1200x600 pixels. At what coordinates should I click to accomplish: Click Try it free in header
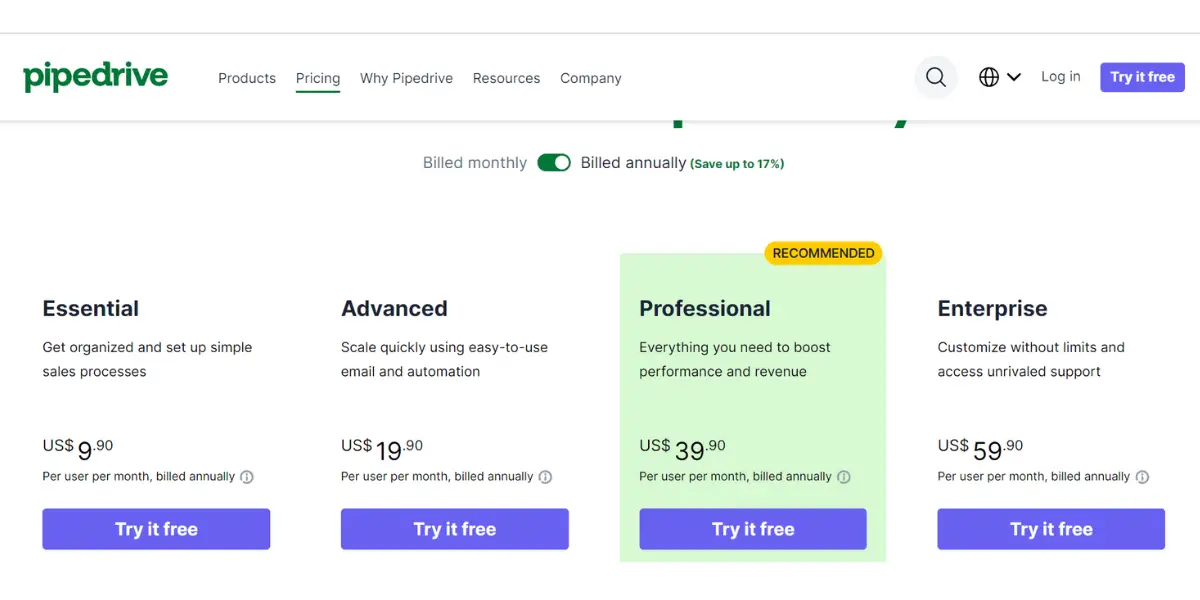coord(1142,77)
